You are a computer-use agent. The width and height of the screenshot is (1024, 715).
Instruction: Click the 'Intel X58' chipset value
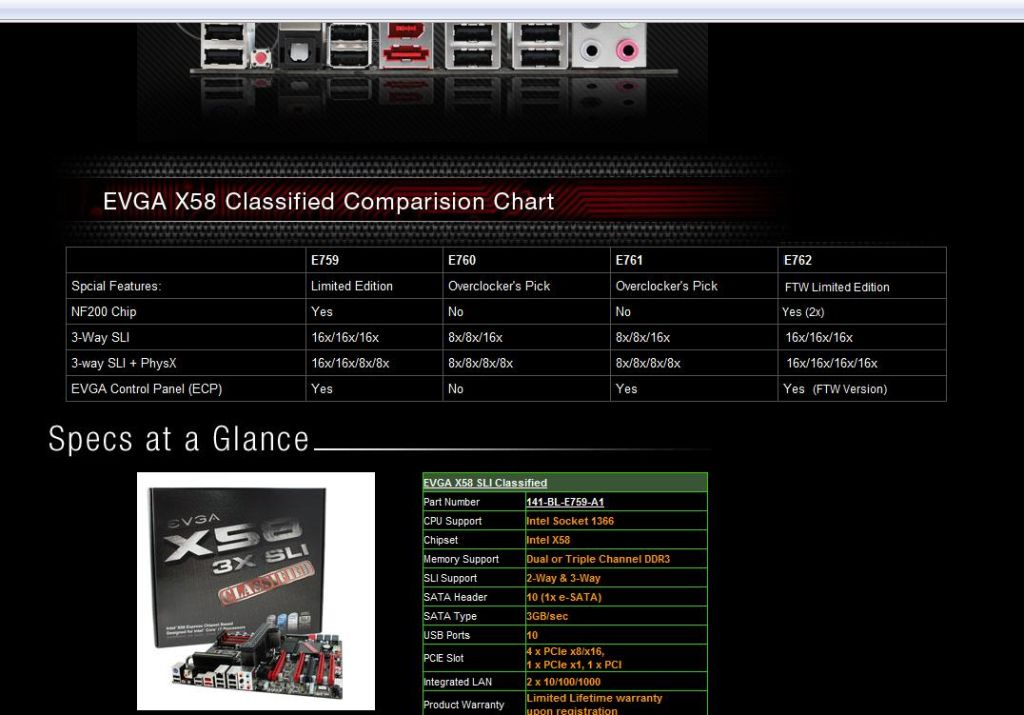click(x=548, y=540)
